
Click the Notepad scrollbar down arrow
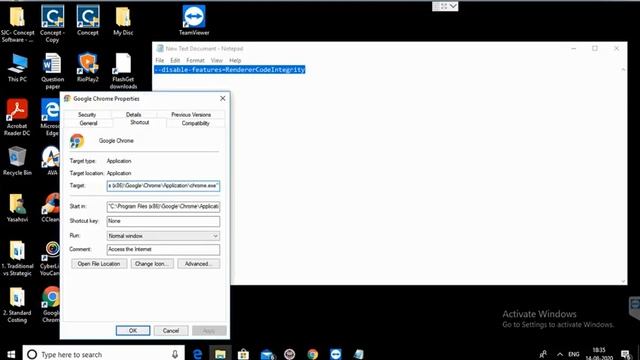point(623,281)
